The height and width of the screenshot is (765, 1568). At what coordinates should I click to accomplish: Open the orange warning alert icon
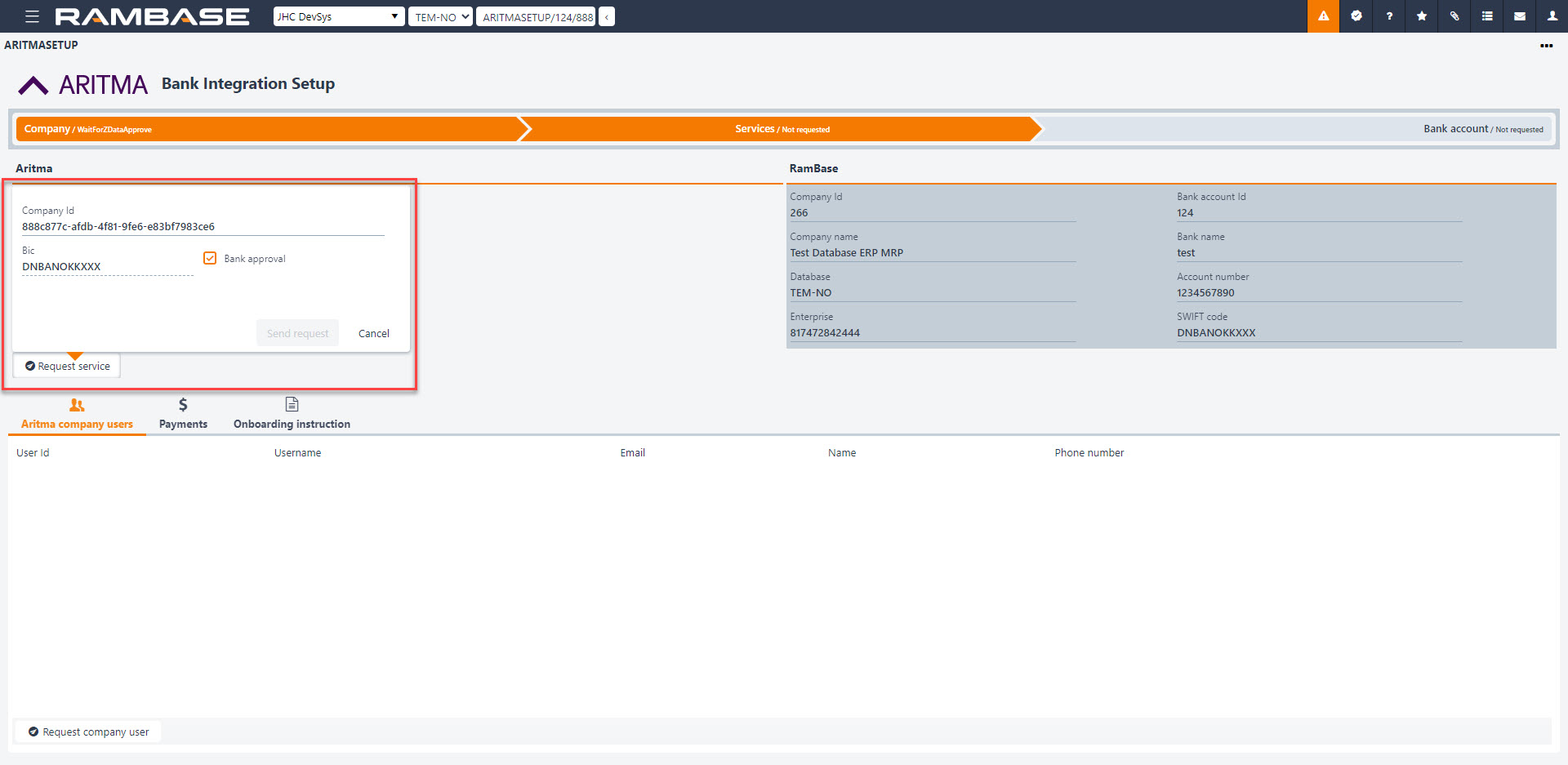tap(1323, 16)
